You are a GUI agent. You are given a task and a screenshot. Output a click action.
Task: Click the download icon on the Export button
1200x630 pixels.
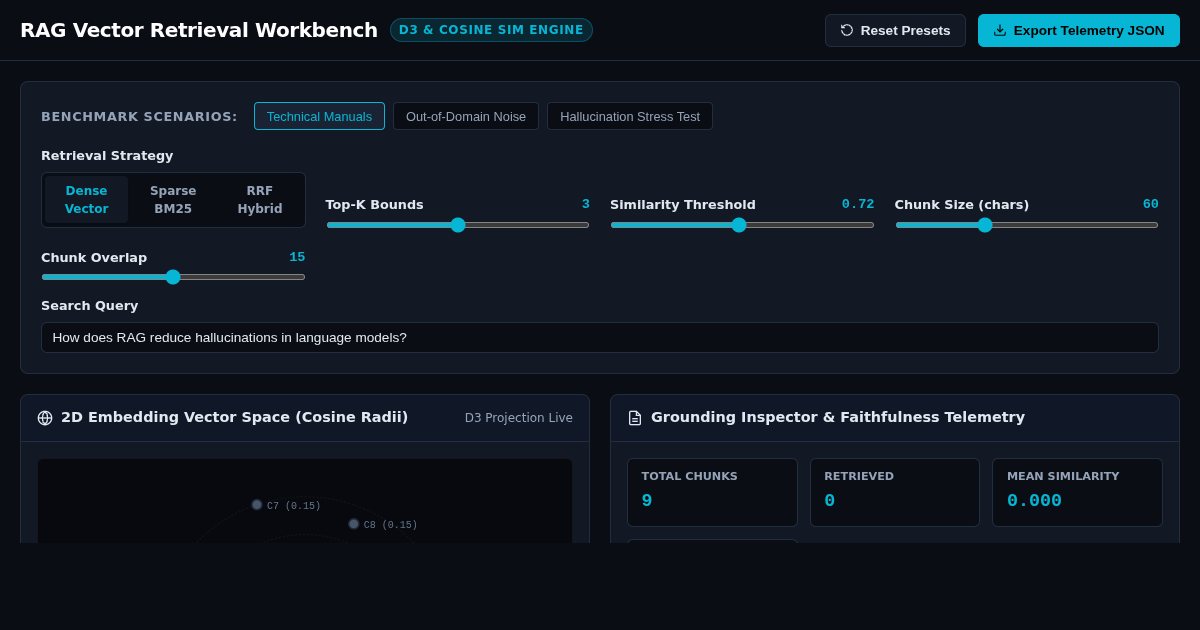(x=1000, y=30)
